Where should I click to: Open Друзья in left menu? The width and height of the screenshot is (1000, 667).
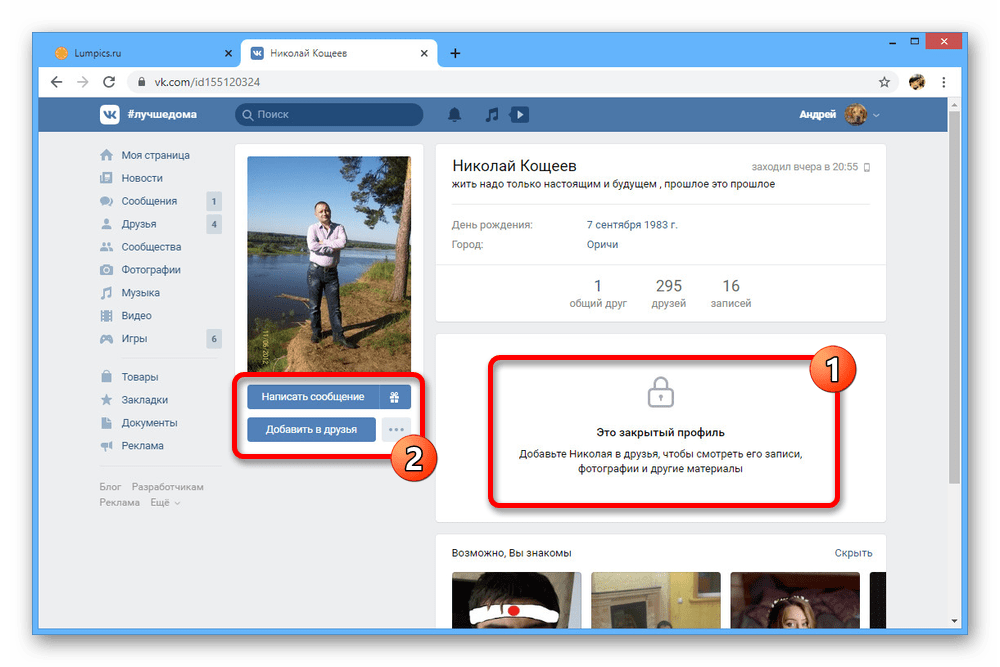tap(139, 224)
